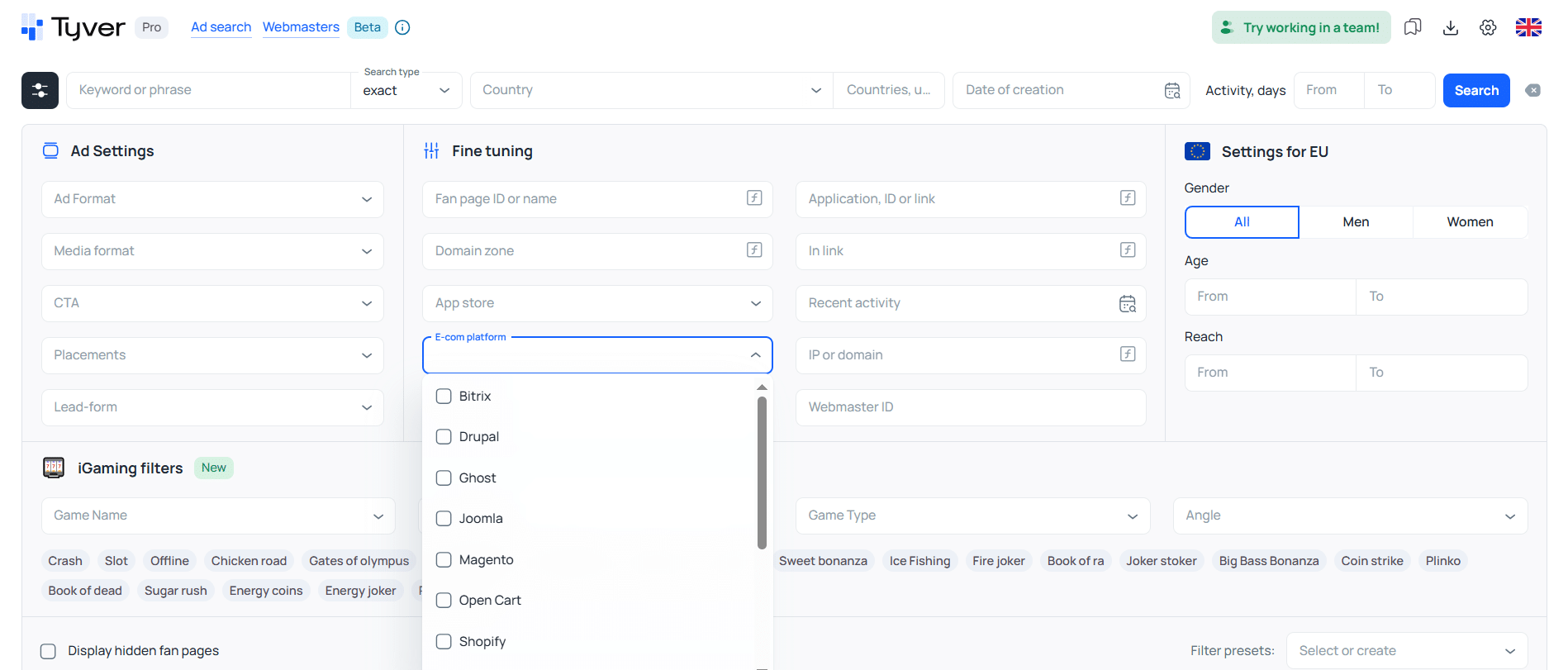Click function icon in Fan page ID field

click(x=754, y=197)
